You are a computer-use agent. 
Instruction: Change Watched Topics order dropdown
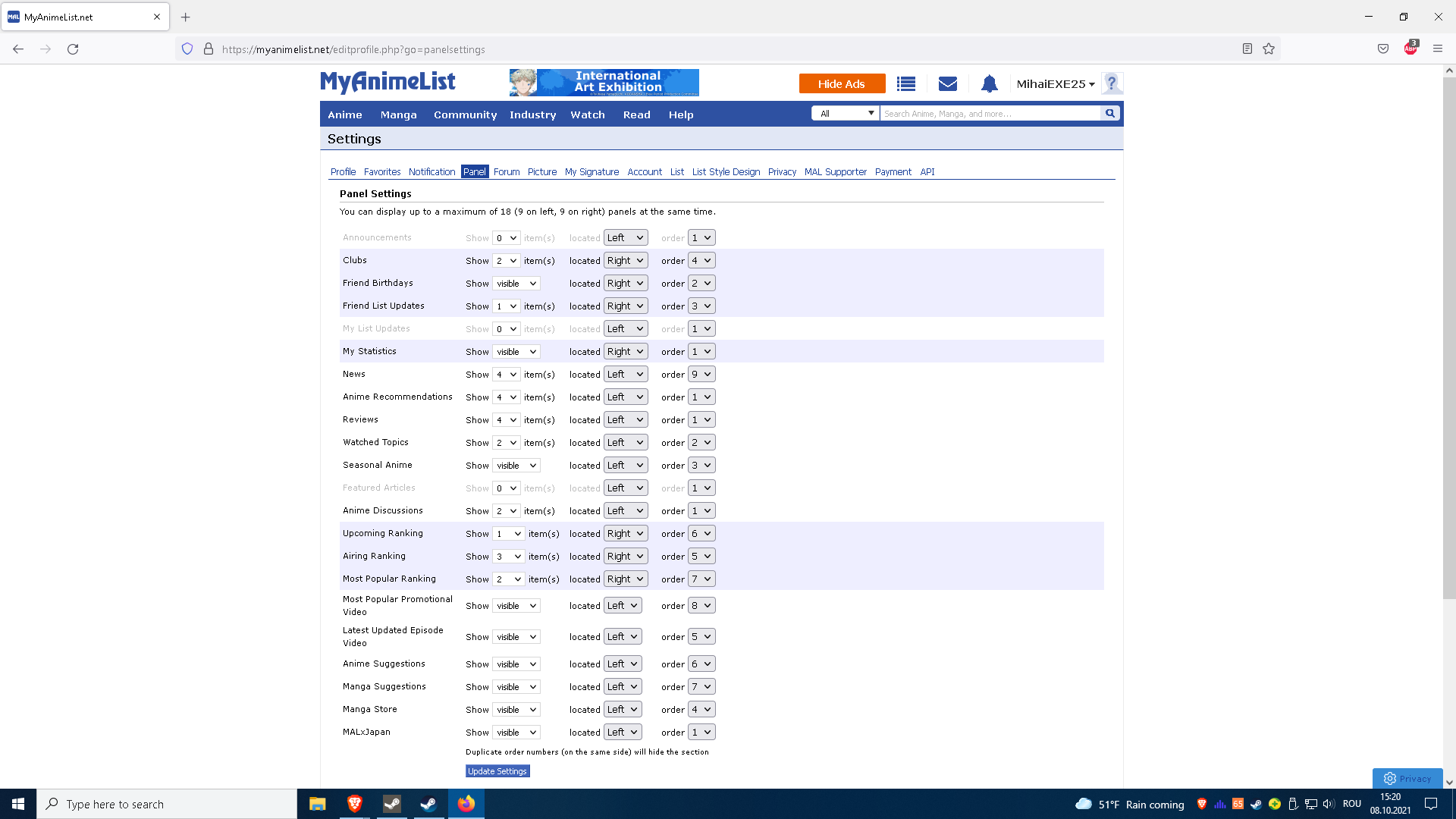click(701, 443)
